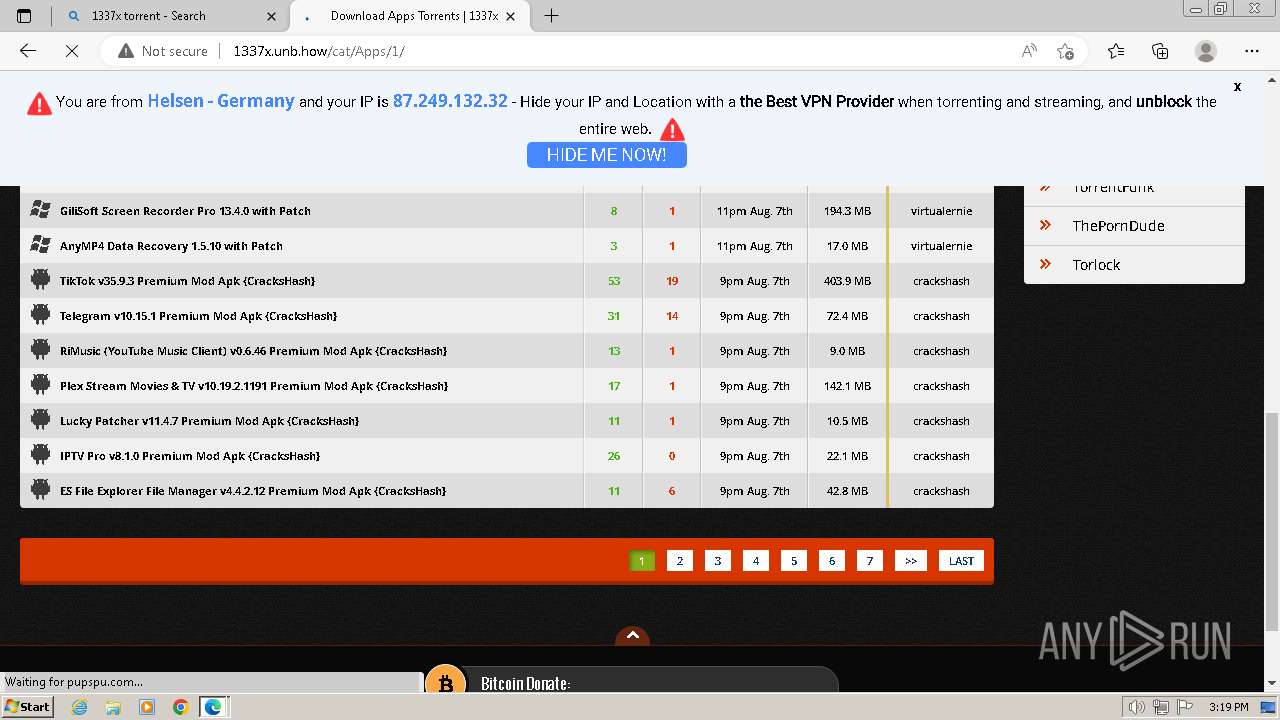Open the media player taskbar icon
This screenshot has width=1280, height=720.
147,707
